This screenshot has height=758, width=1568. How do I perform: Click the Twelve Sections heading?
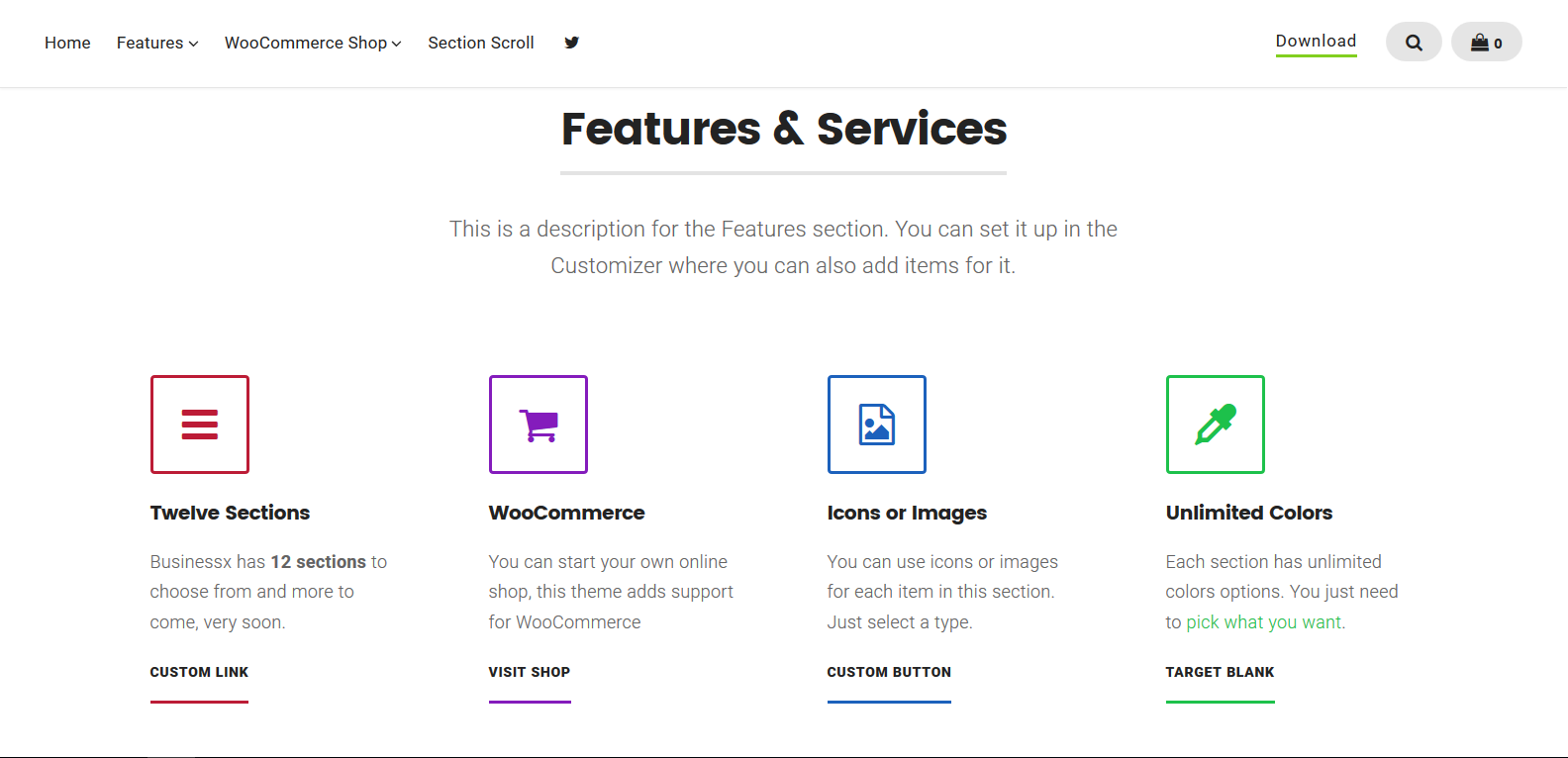(x=230, y=513)
